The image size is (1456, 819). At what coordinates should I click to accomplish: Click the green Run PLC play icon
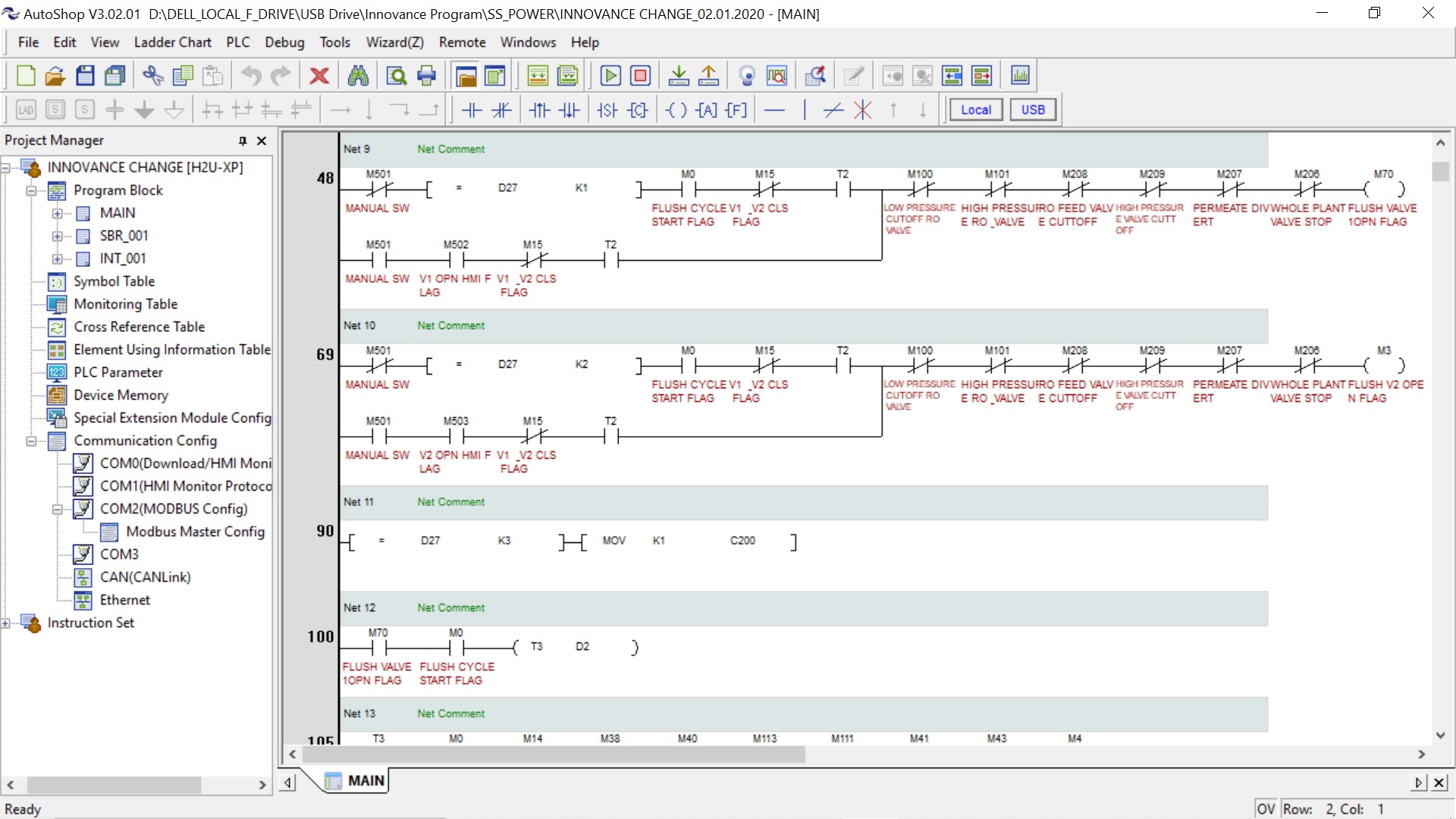pyautogui.click(x=610, y=76)
